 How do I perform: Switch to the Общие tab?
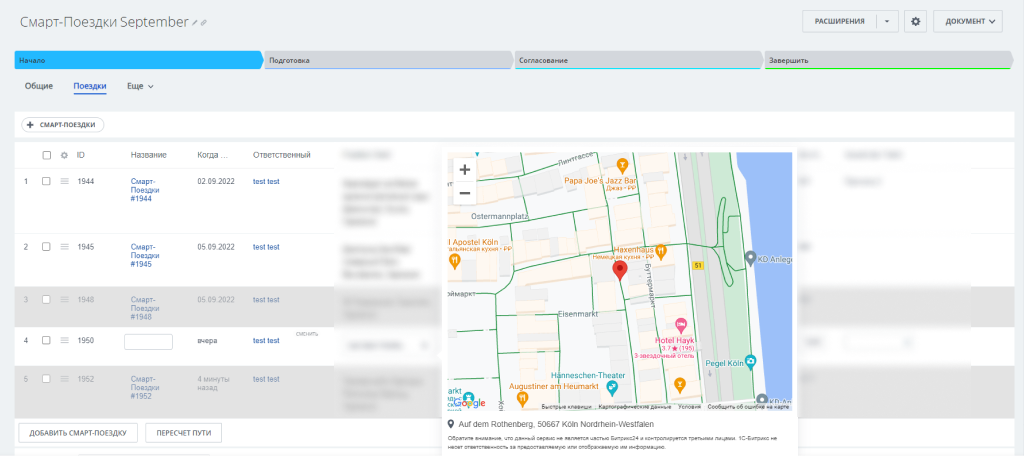[39, 86]
